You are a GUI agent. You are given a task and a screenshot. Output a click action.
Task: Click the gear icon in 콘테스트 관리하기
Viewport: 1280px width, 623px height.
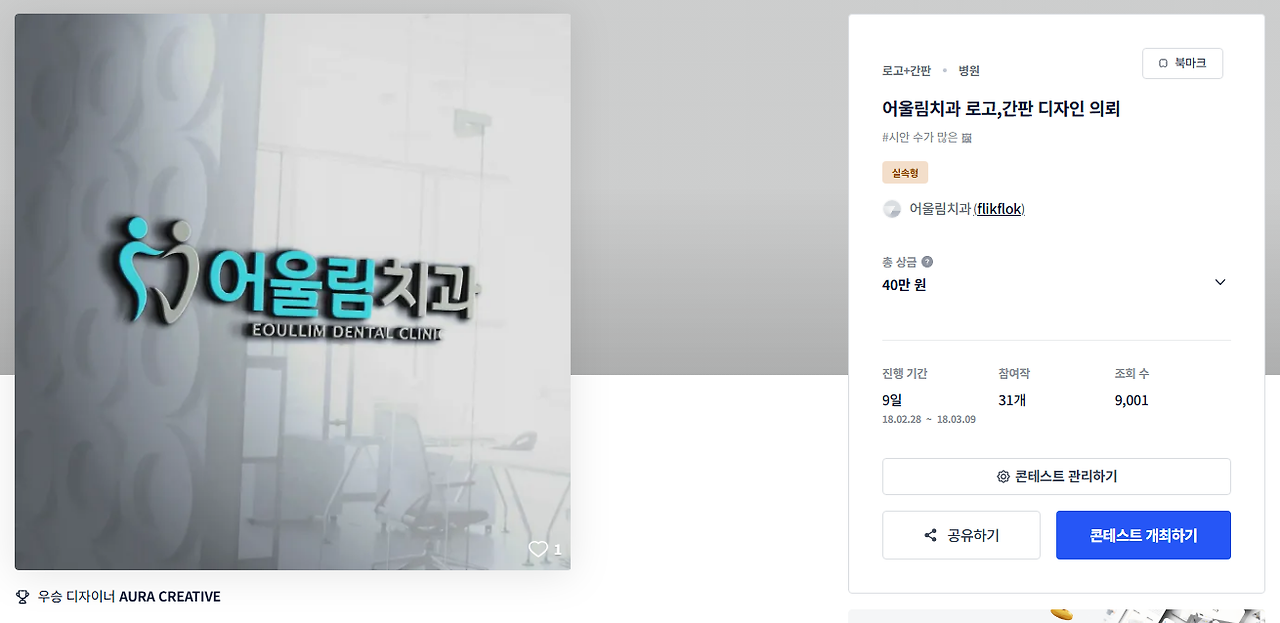click(x=1003, y=477)
